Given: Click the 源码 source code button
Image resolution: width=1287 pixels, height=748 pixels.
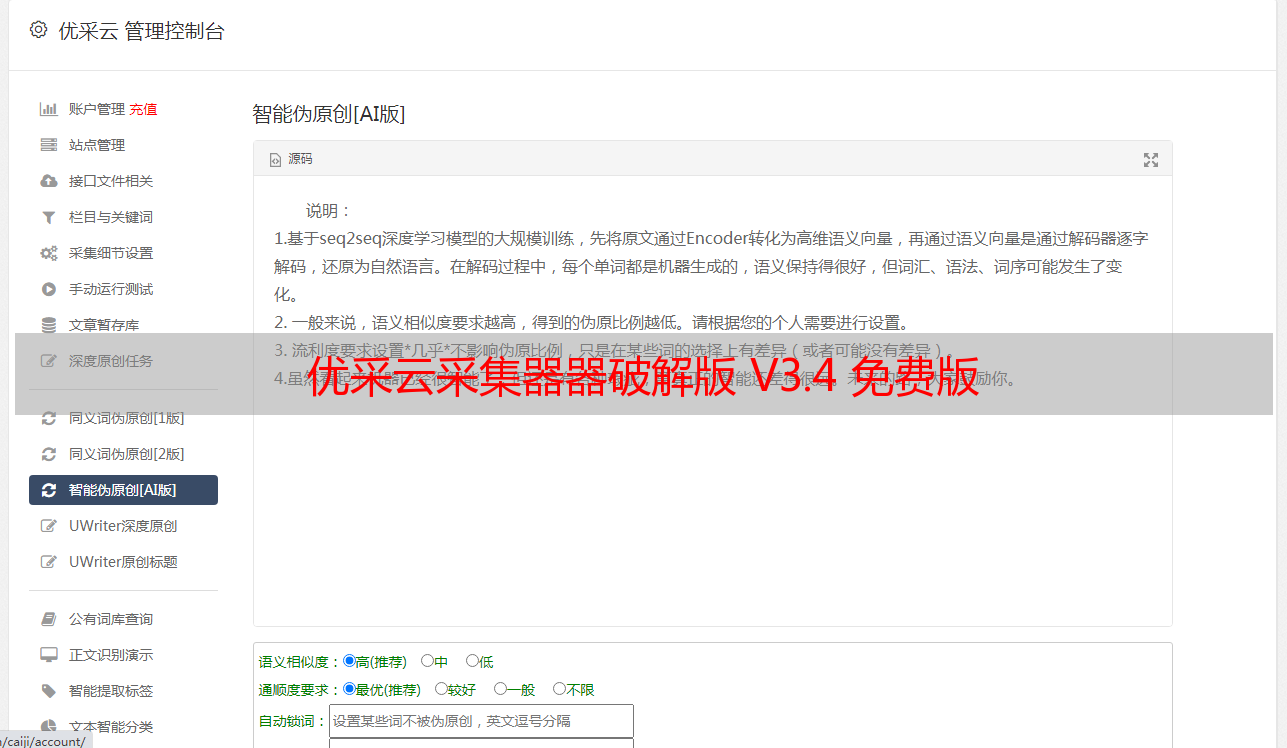Looking at the screenshot, I should pos(291,159).
